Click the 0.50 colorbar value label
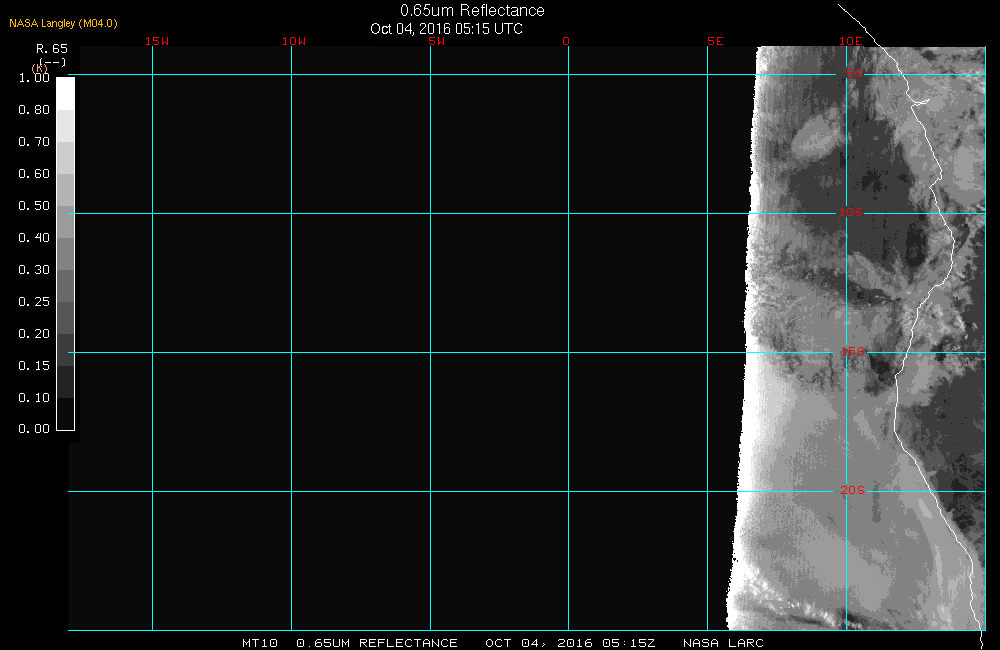Image resolution: width=1000 pixels, height=650 pixels. (x=34, y=206)
